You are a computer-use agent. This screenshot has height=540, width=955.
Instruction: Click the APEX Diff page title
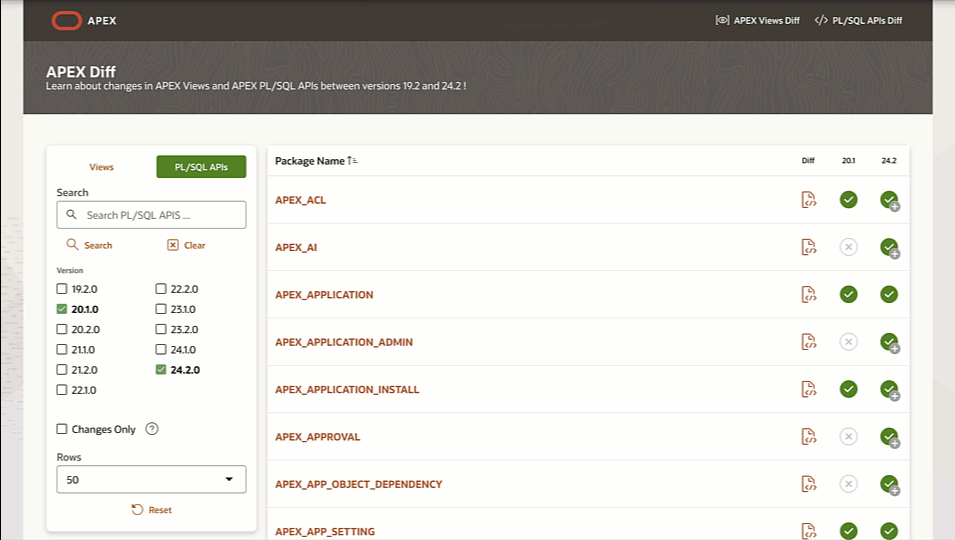(x=81, y=72)
